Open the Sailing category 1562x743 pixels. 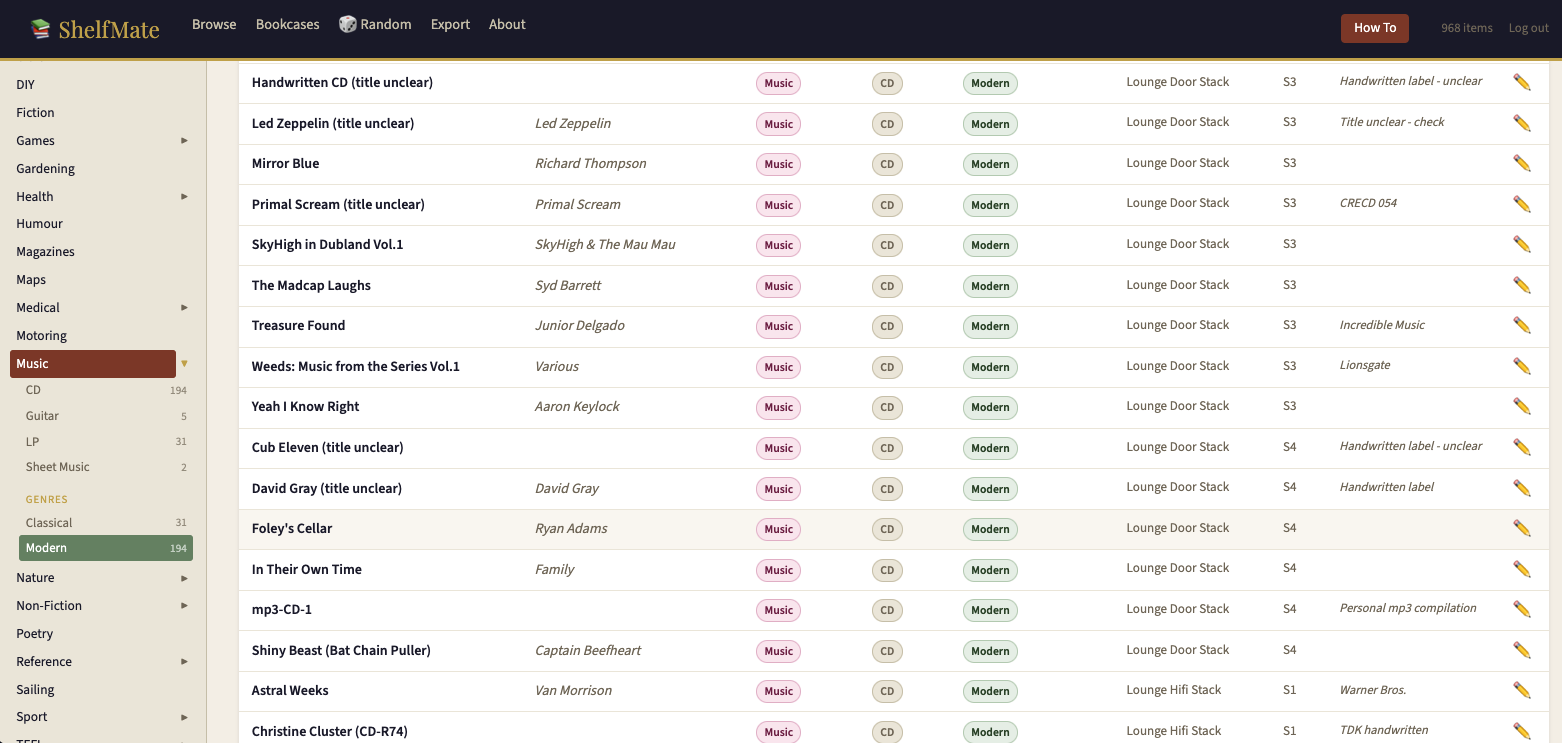[x=35, y=690]
